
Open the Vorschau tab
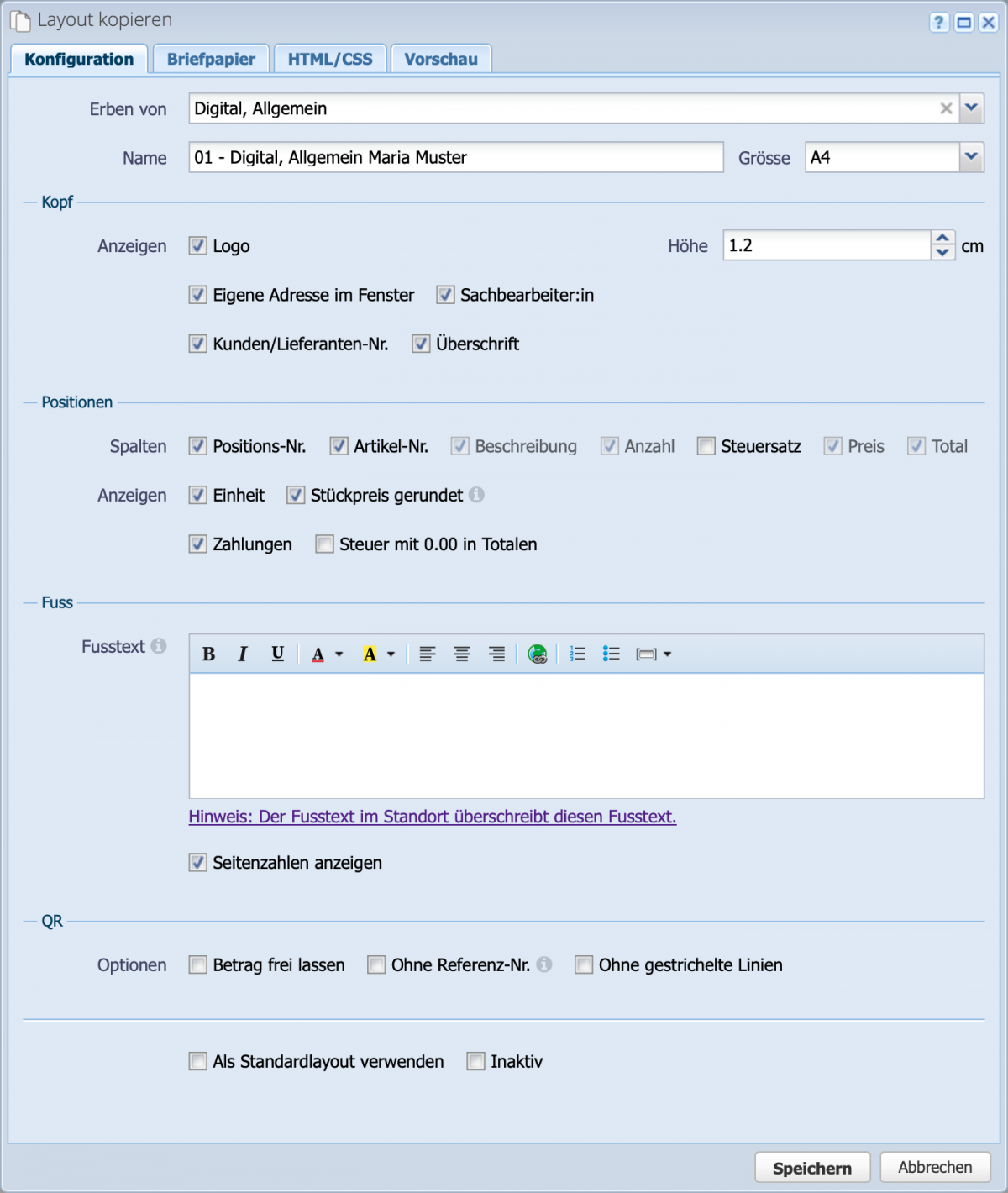[x=441, y=58]
